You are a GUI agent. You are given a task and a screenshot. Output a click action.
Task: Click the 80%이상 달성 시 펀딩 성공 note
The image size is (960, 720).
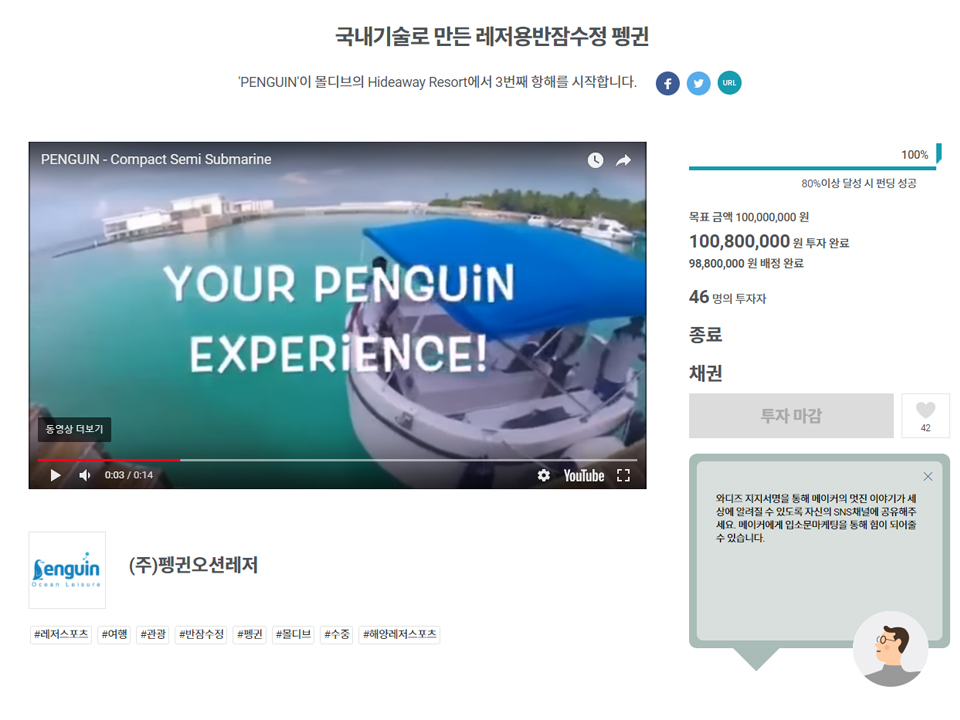[859, 183]
